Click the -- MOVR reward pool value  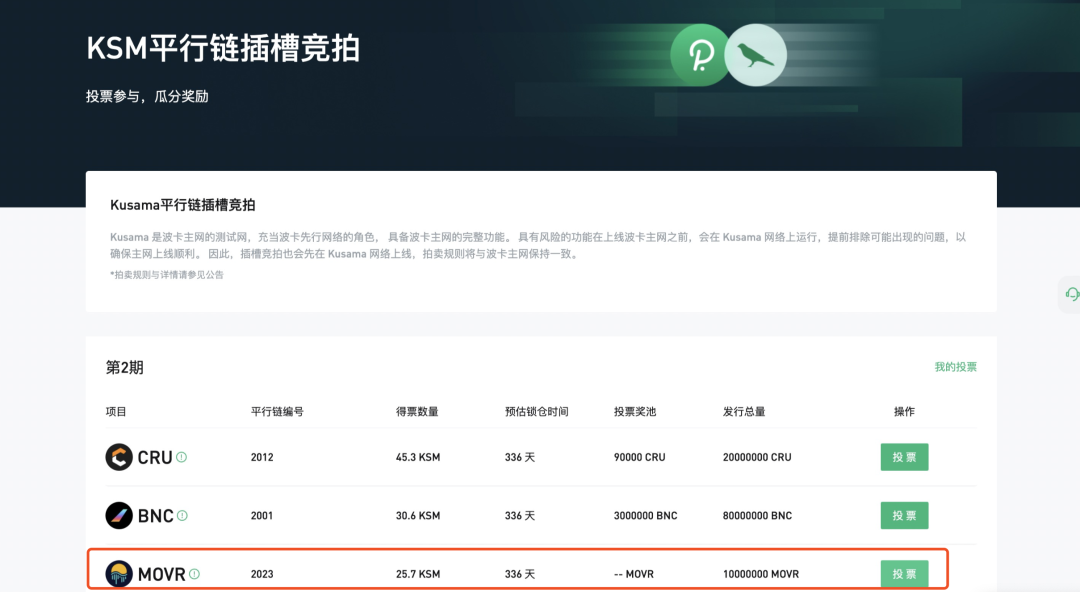[634, 573]
